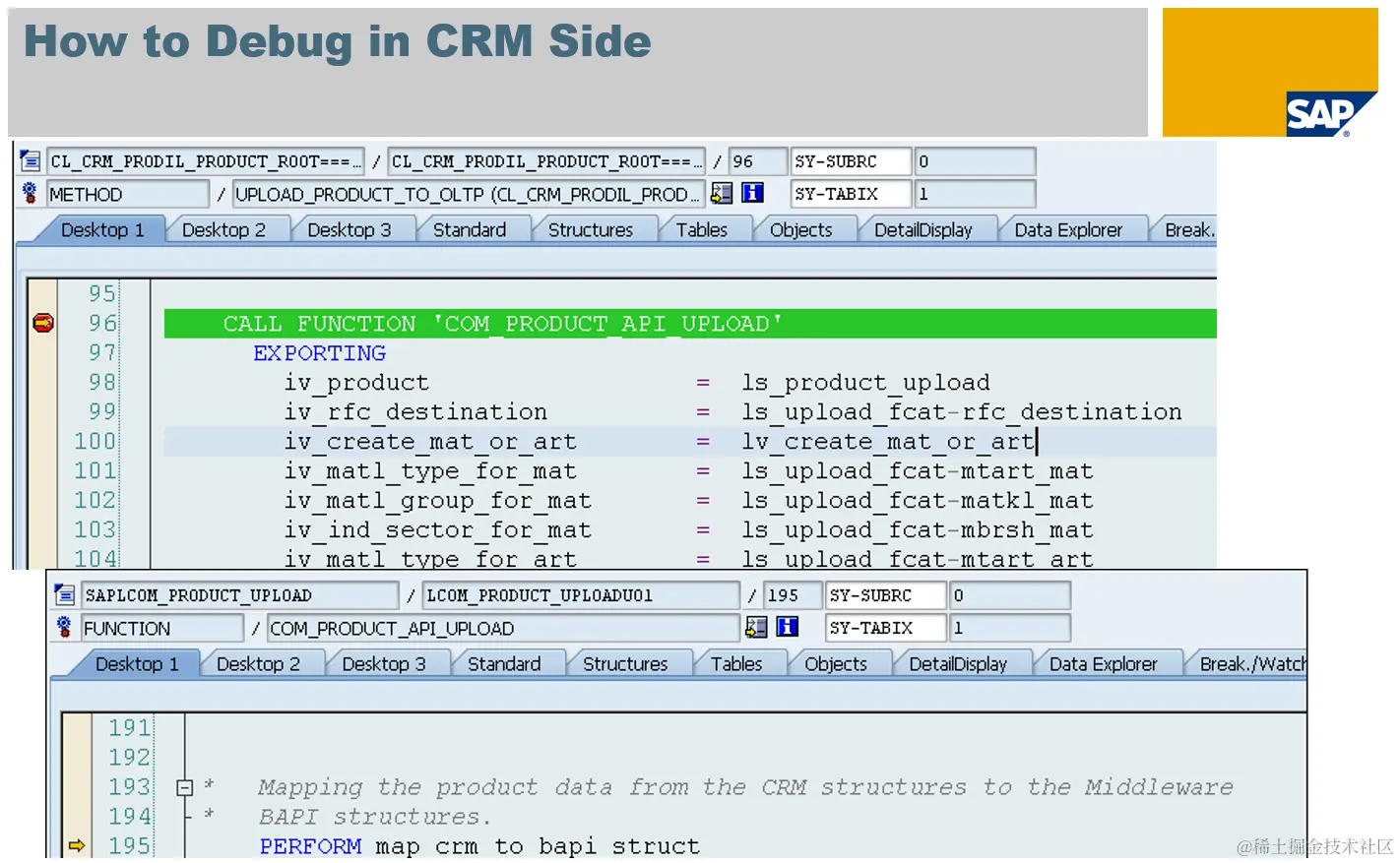Open Standard tab in upper debugger
This screenshot has height=863, width=1400.
[x=470, y=229]
